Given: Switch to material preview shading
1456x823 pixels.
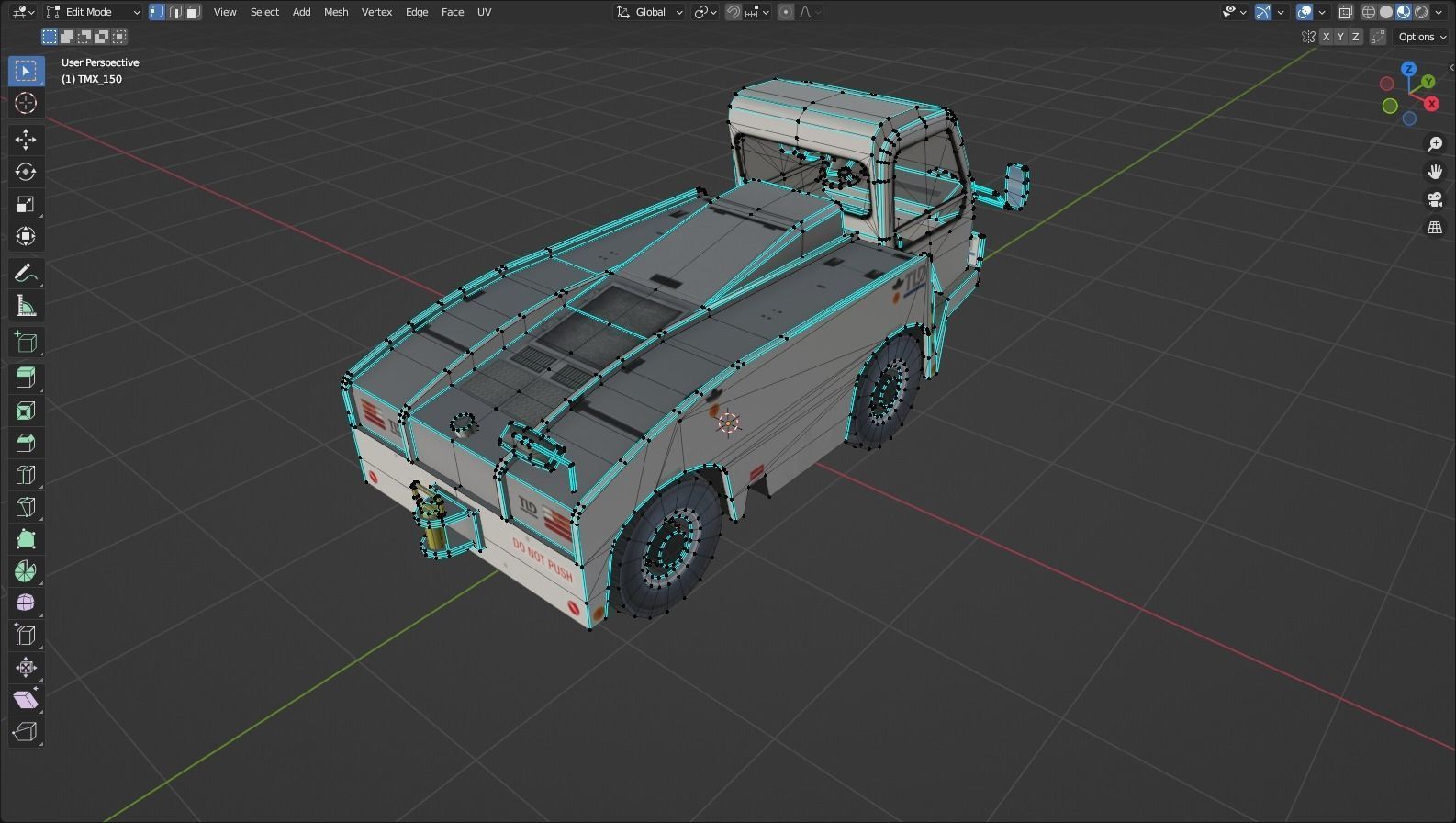Looking at the screenshot, I should (1404, 12).
